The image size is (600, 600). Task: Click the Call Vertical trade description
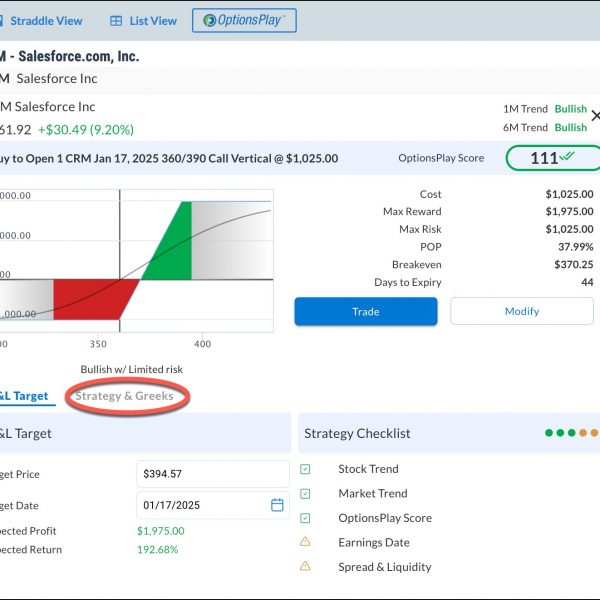[x=169, y=158]
